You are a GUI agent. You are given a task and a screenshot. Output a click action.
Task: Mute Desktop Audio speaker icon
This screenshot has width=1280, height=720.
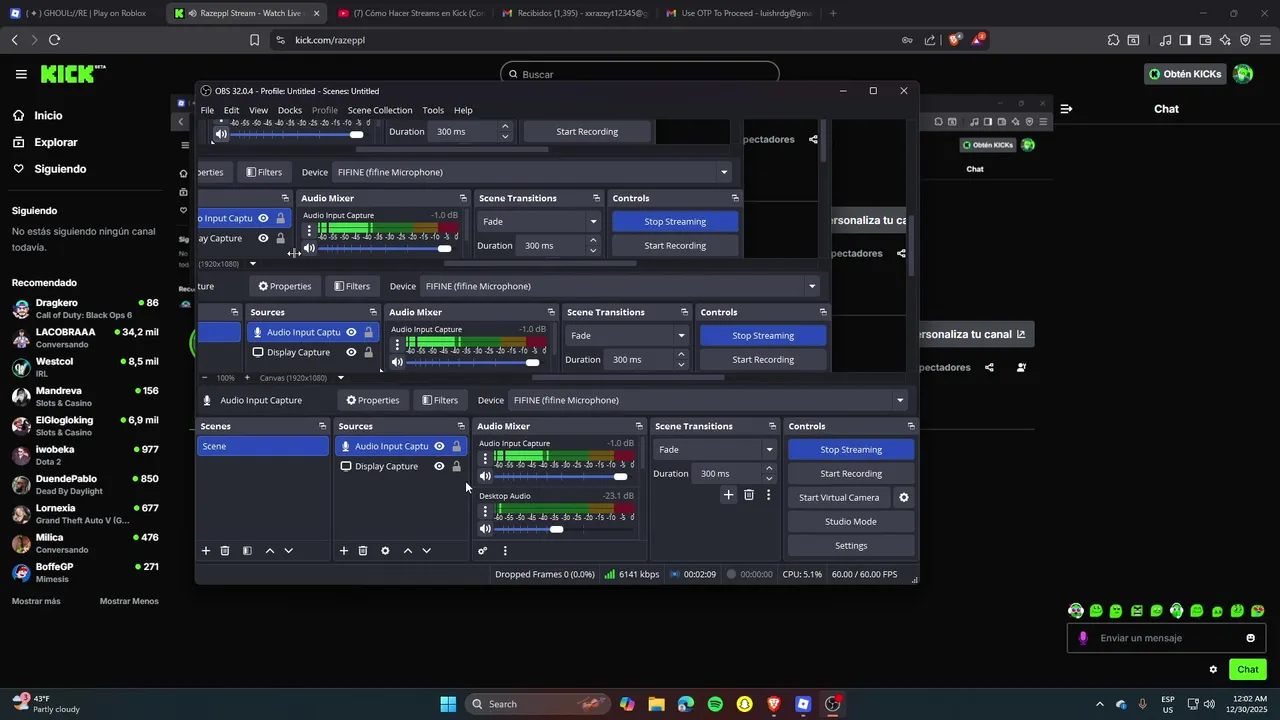click(485, 529)
